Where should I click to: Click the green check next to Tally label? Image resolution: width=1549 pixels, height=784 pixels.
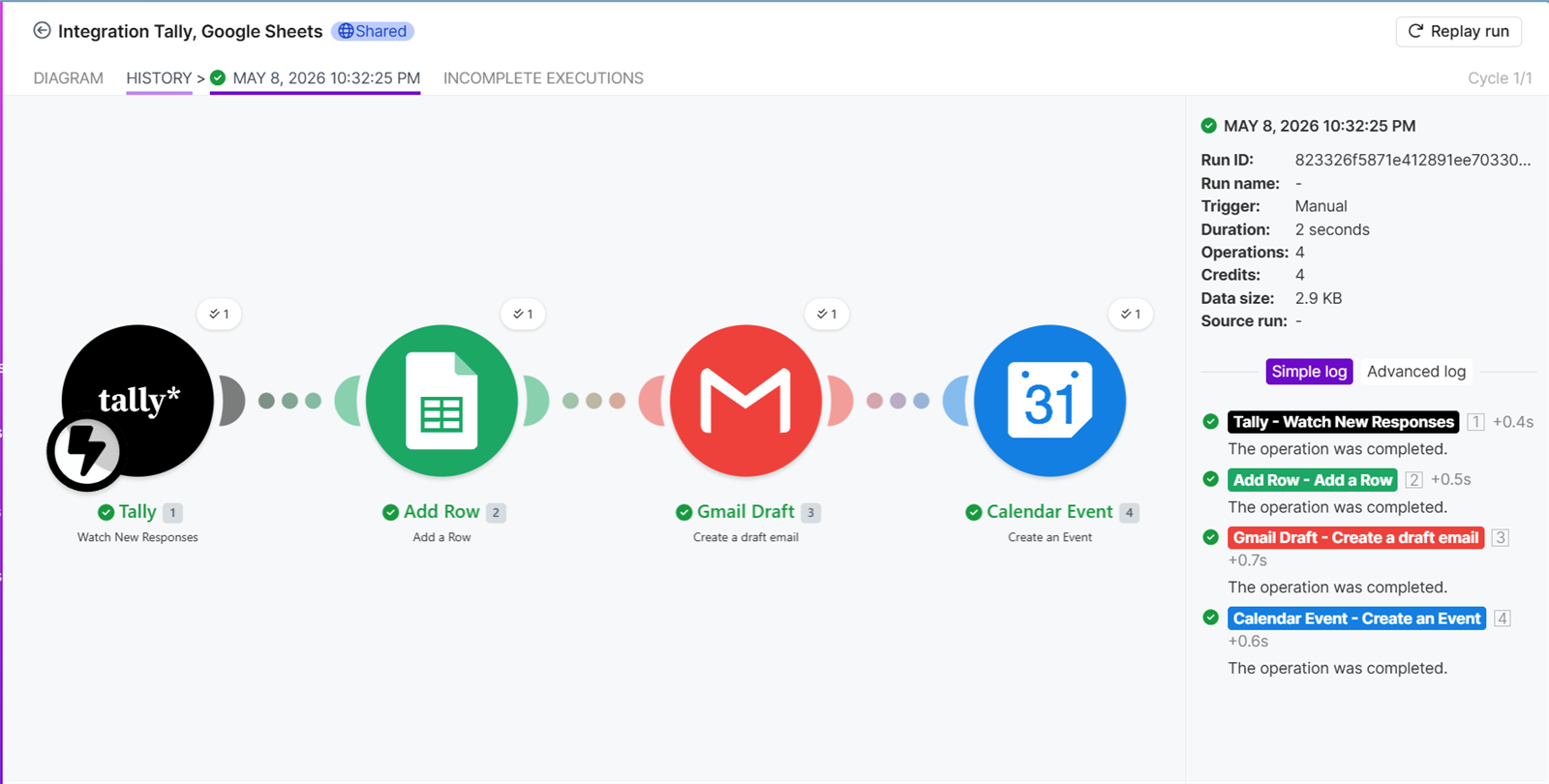pos(106,512)
